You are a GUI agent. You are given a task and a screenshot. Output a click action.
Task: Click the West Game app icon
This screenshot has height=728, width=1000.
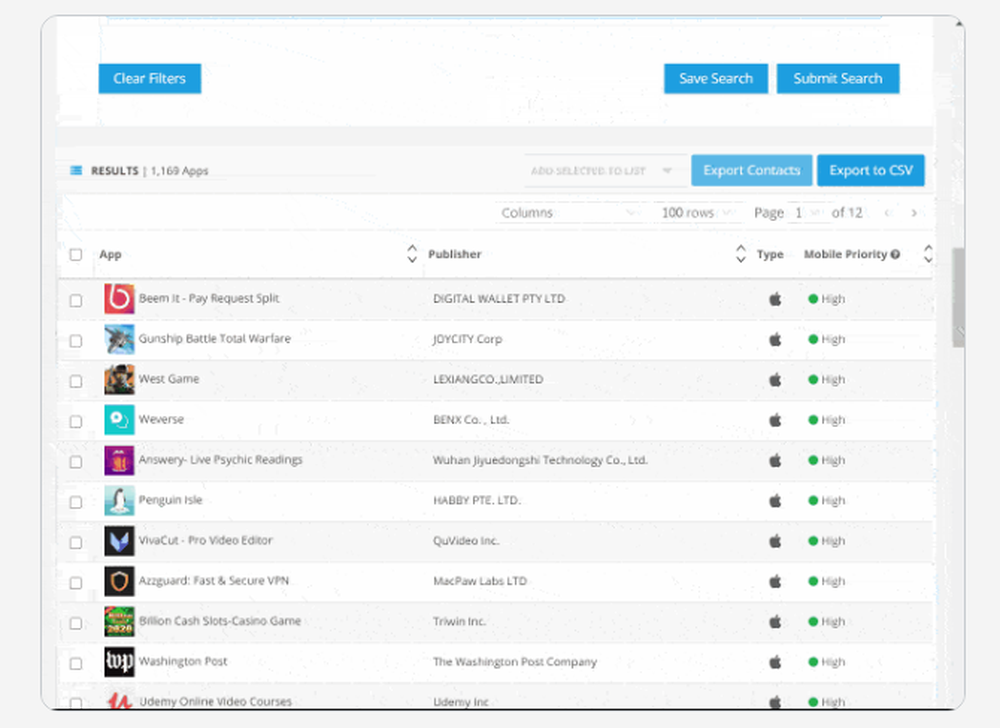click(x=119, y=379)
